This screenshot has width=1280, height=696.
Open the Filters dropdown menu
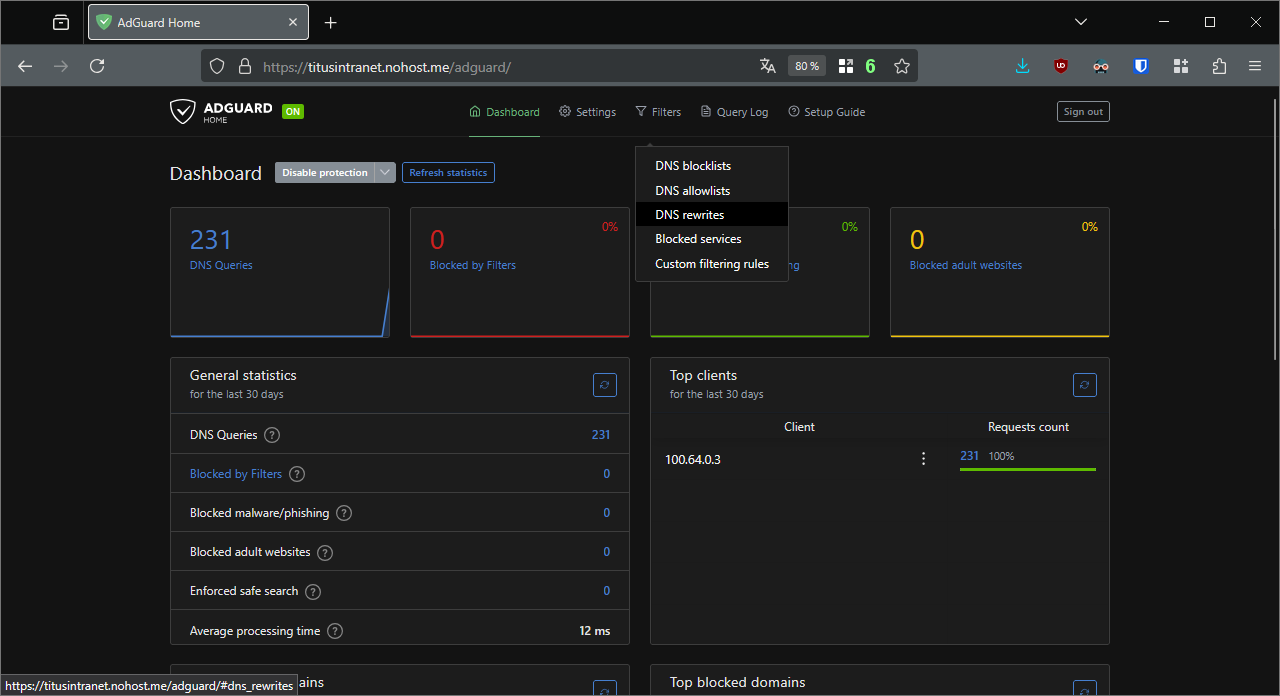click(658, 112)
